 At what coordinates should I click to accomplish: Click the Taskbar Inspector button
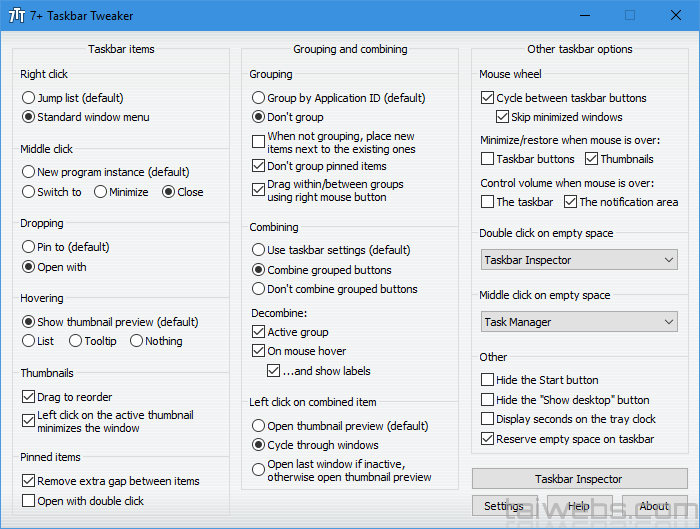tap(578, 479)
